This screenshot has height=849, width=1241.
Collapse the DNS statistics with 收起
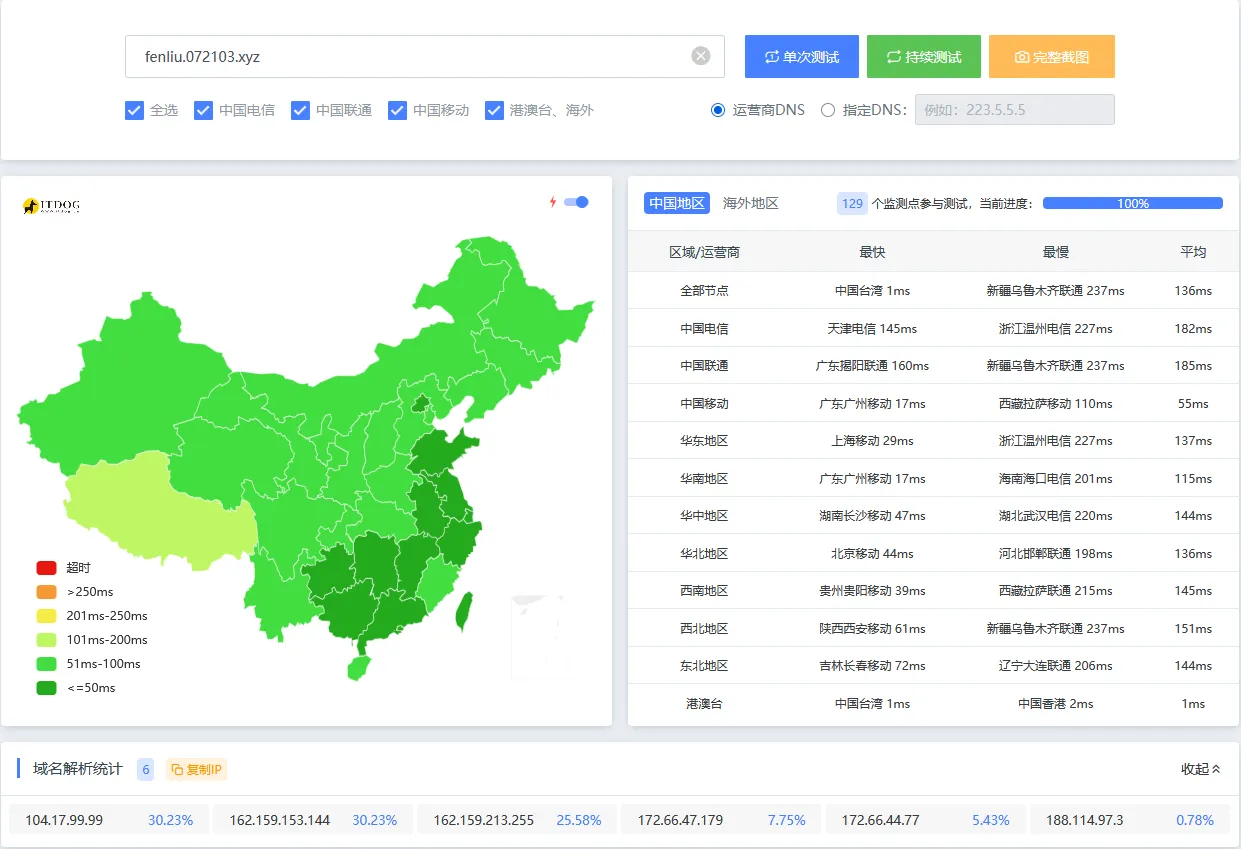(x=1200, y=769)
